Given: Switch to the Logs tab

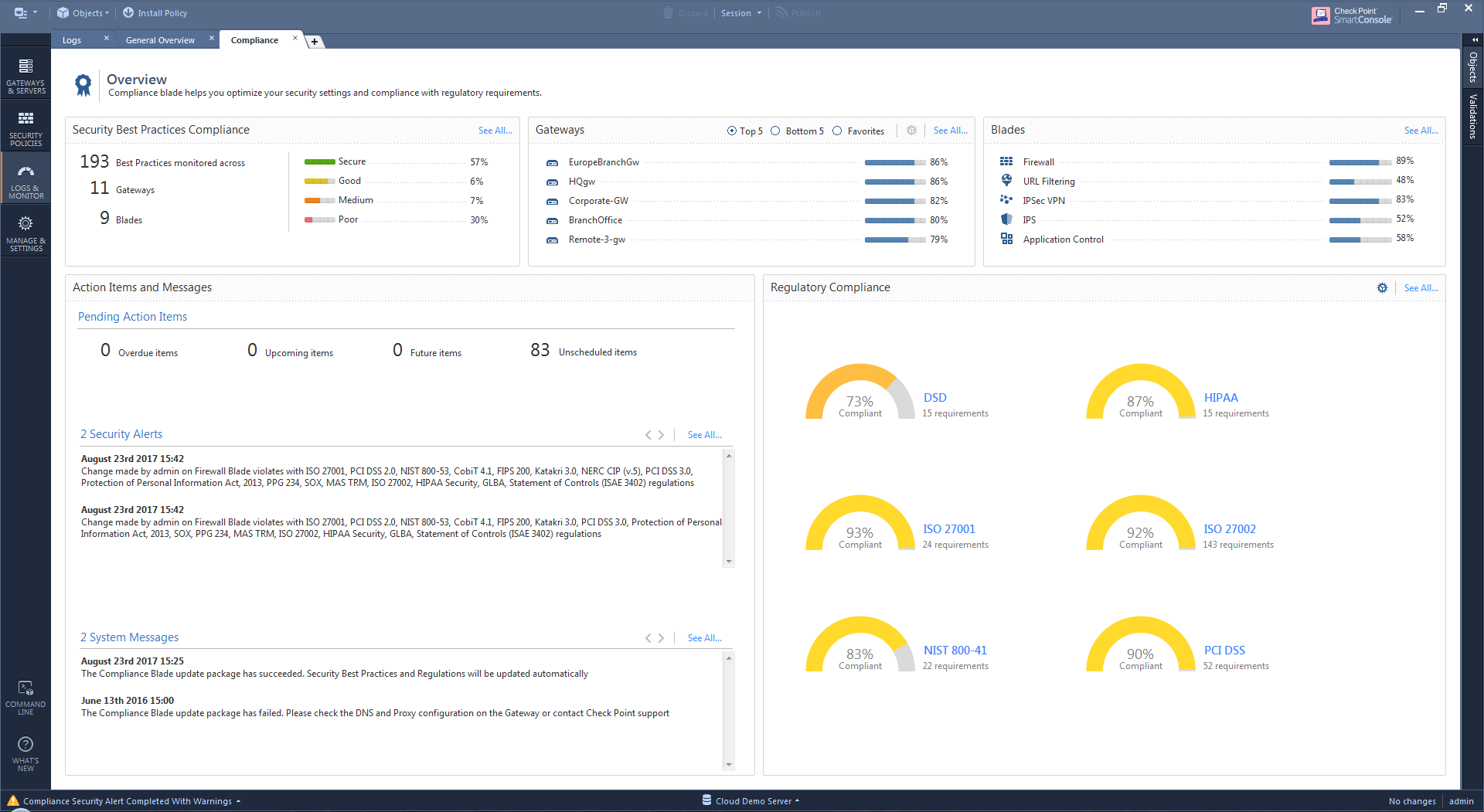Looking at the screenshot, I should (x=72, y=40).
